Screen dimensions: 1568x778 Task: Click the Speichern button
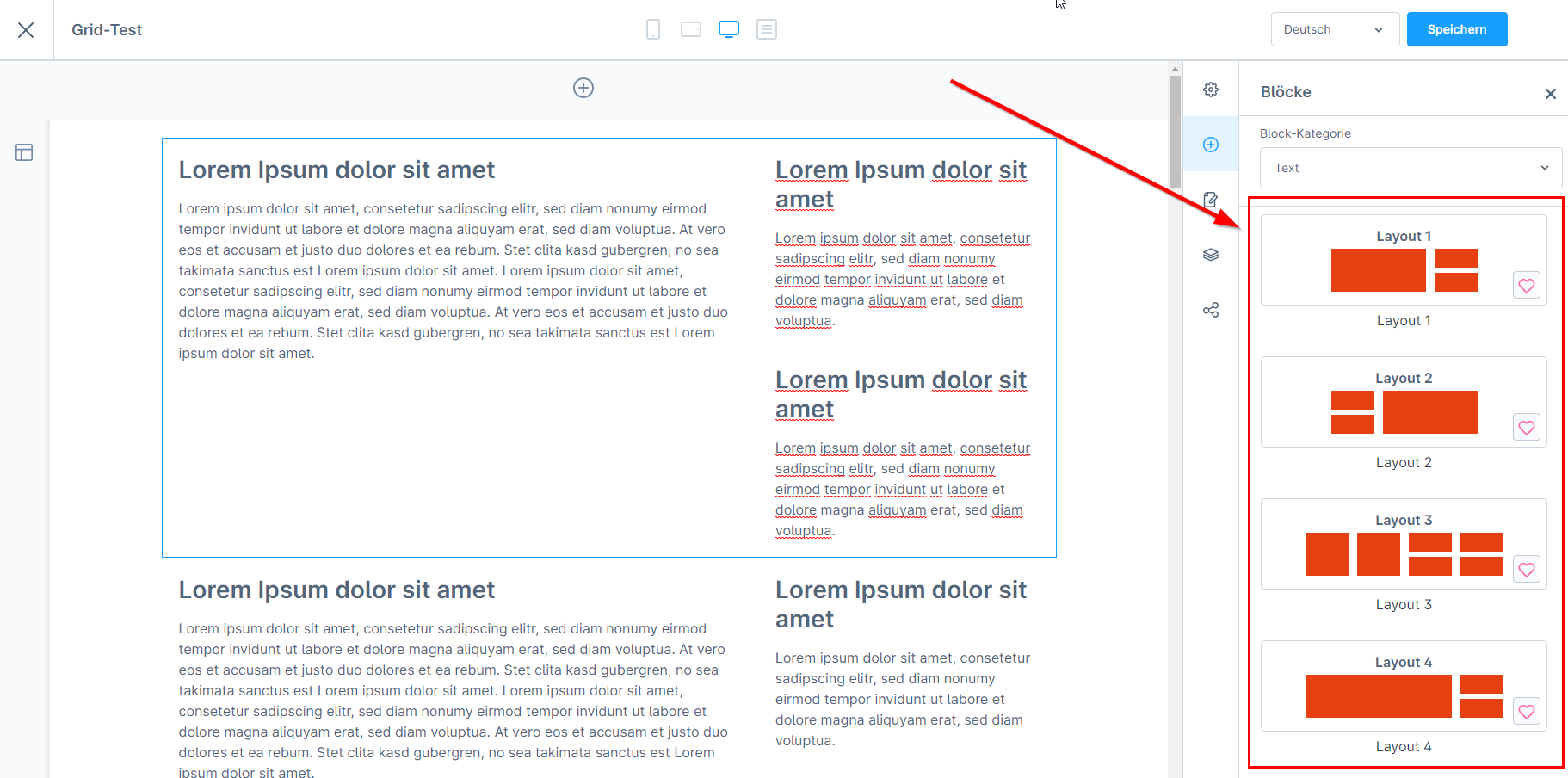tap(1457, 29)
